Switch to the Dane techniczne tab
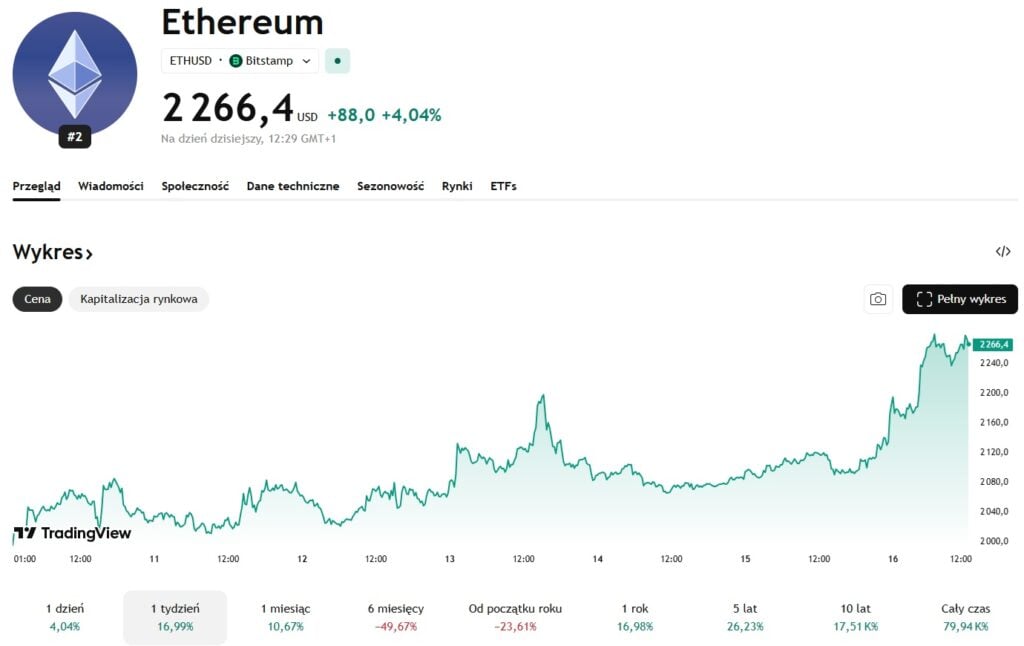This screenshot has height=646, width=1024. click(x=293, y=186)
